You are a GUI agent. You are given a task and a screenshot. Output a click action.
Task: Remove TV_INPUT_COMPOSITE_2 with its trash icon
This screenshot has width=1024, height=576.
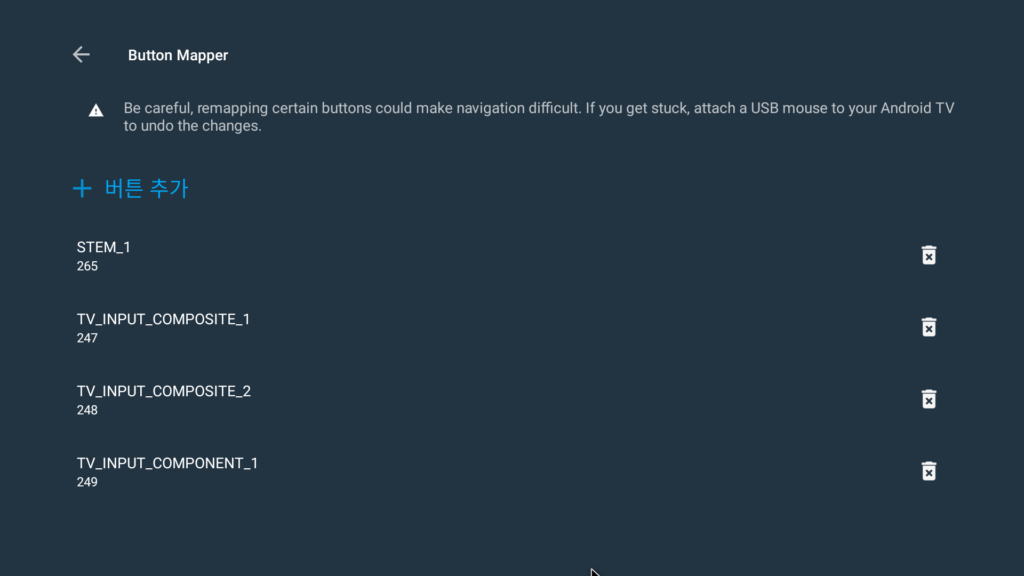[929, 399]
